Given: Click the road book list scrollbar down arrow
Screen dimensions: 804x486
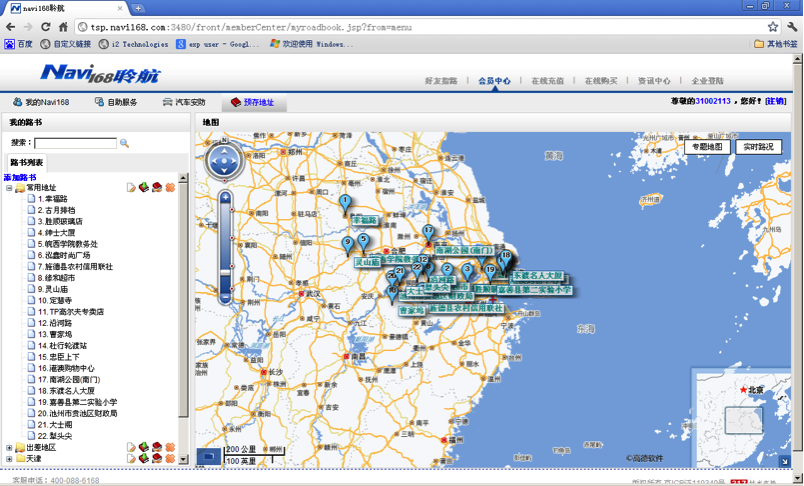Looking at the screenshot, I should pos(183,459).
